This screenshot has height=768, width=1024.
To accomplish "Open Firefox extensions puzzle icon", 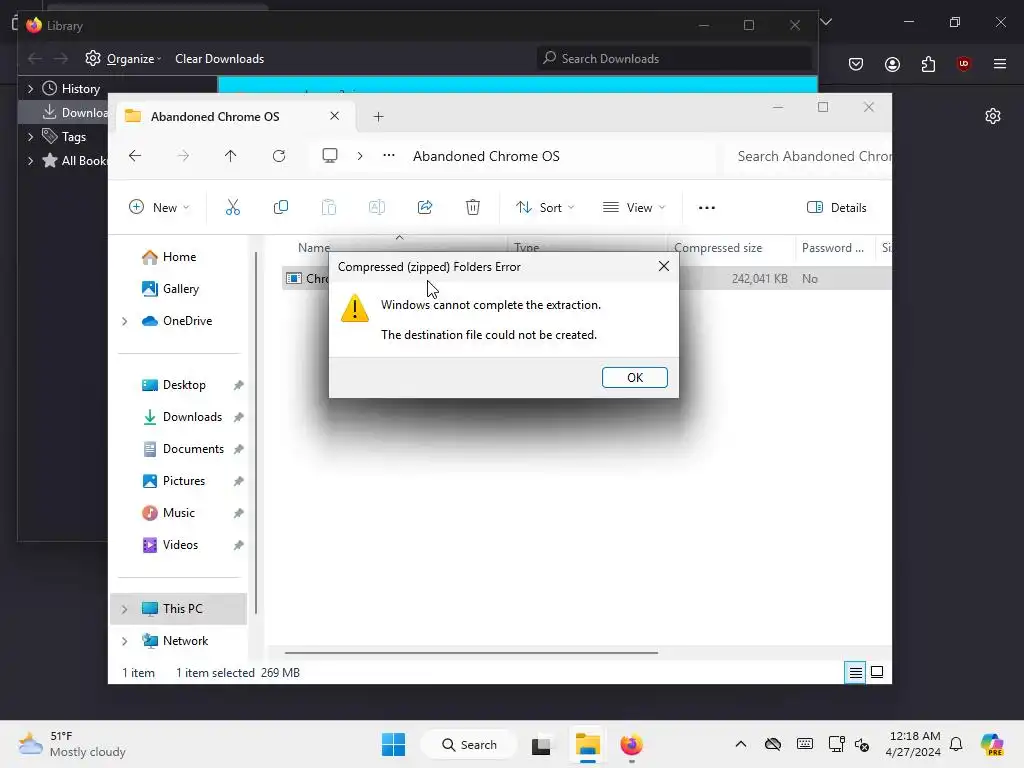I will tap(928, 64).
